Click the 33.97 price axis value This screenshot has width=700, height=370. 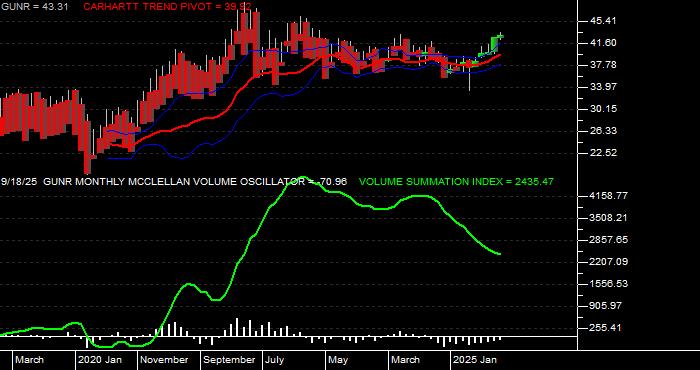[603, 87]
